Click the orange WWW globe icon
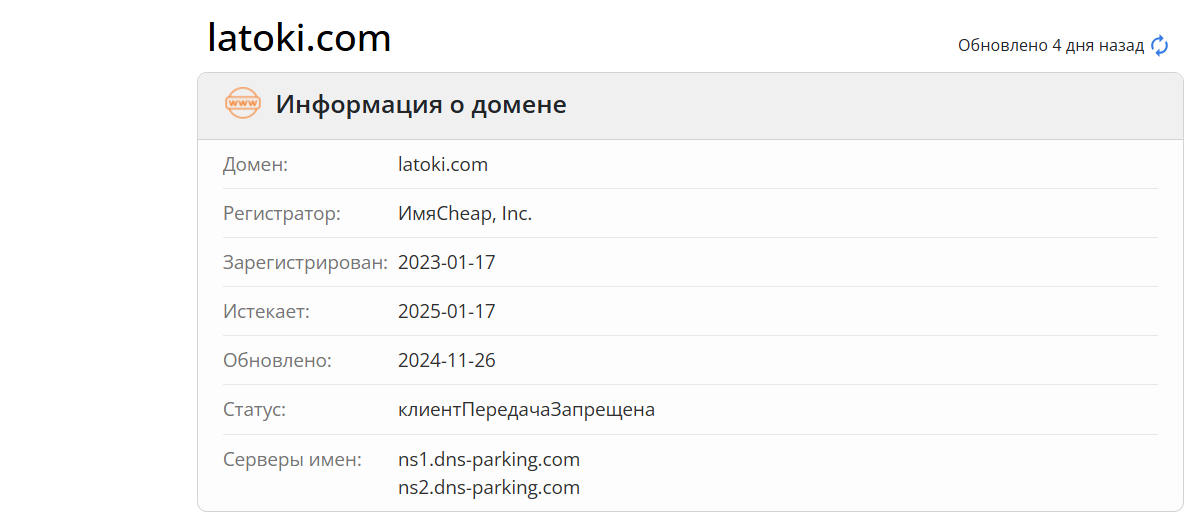This screenshot has height=518, width=1202. (x=243, y=103)
